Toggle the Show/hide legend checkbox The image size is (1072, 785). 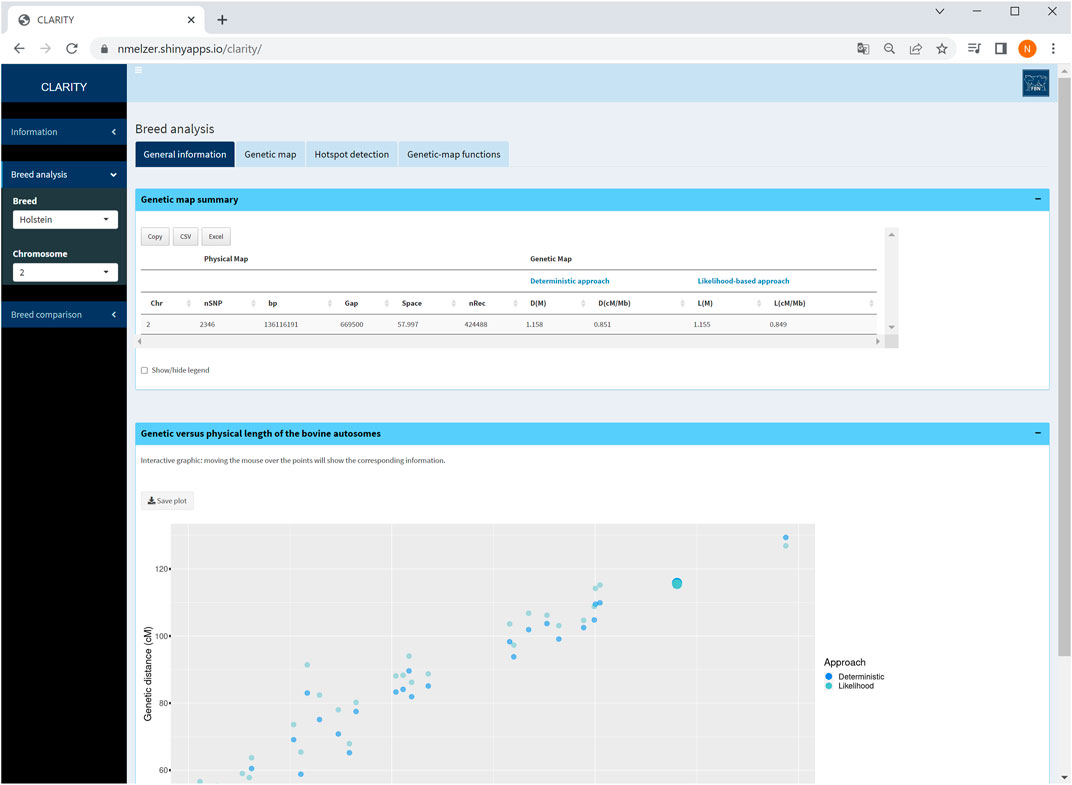click(x=144, y=371)
